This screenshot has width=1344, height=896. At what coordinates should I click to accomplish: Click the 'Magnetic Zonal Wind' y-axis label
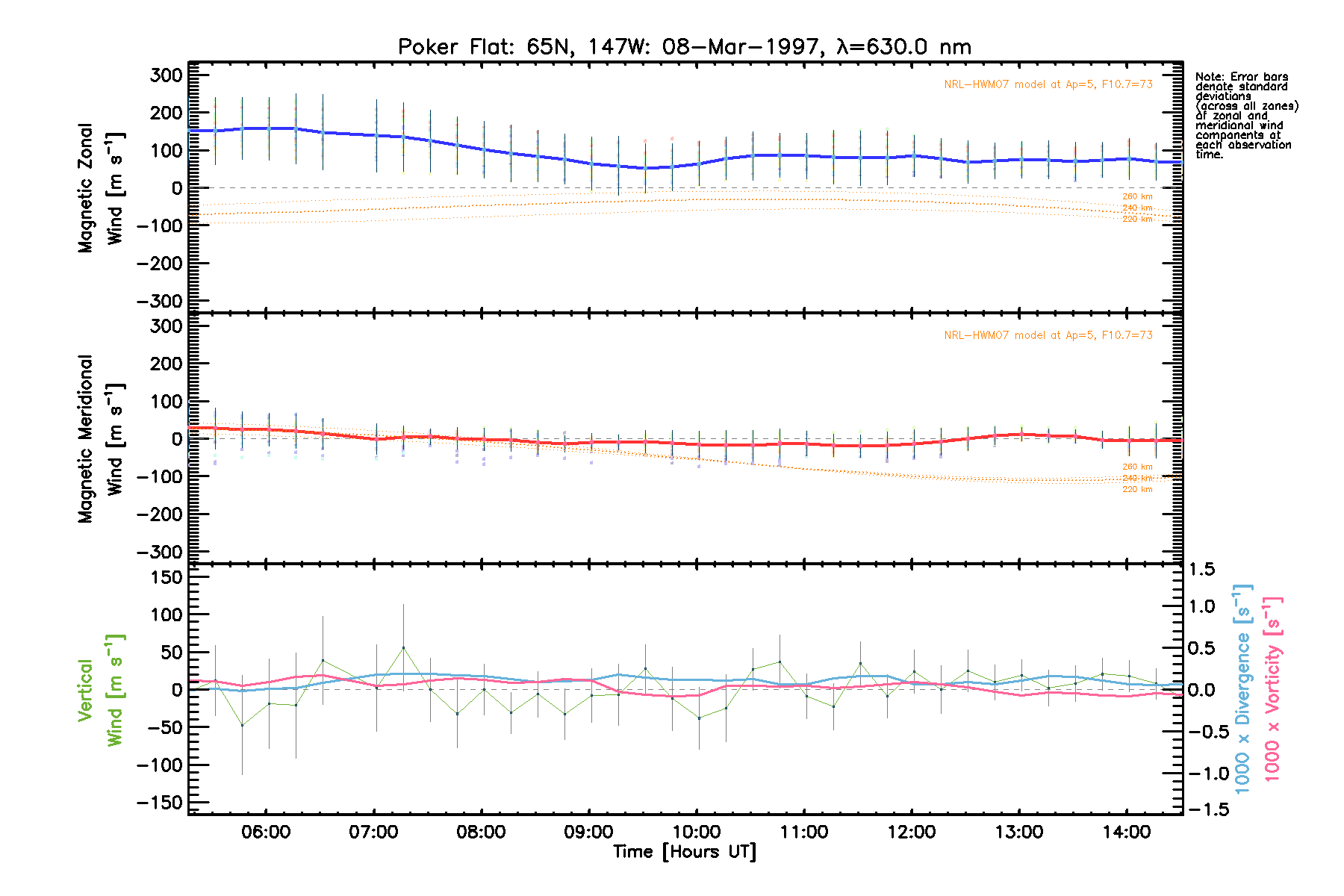[100, 188]
